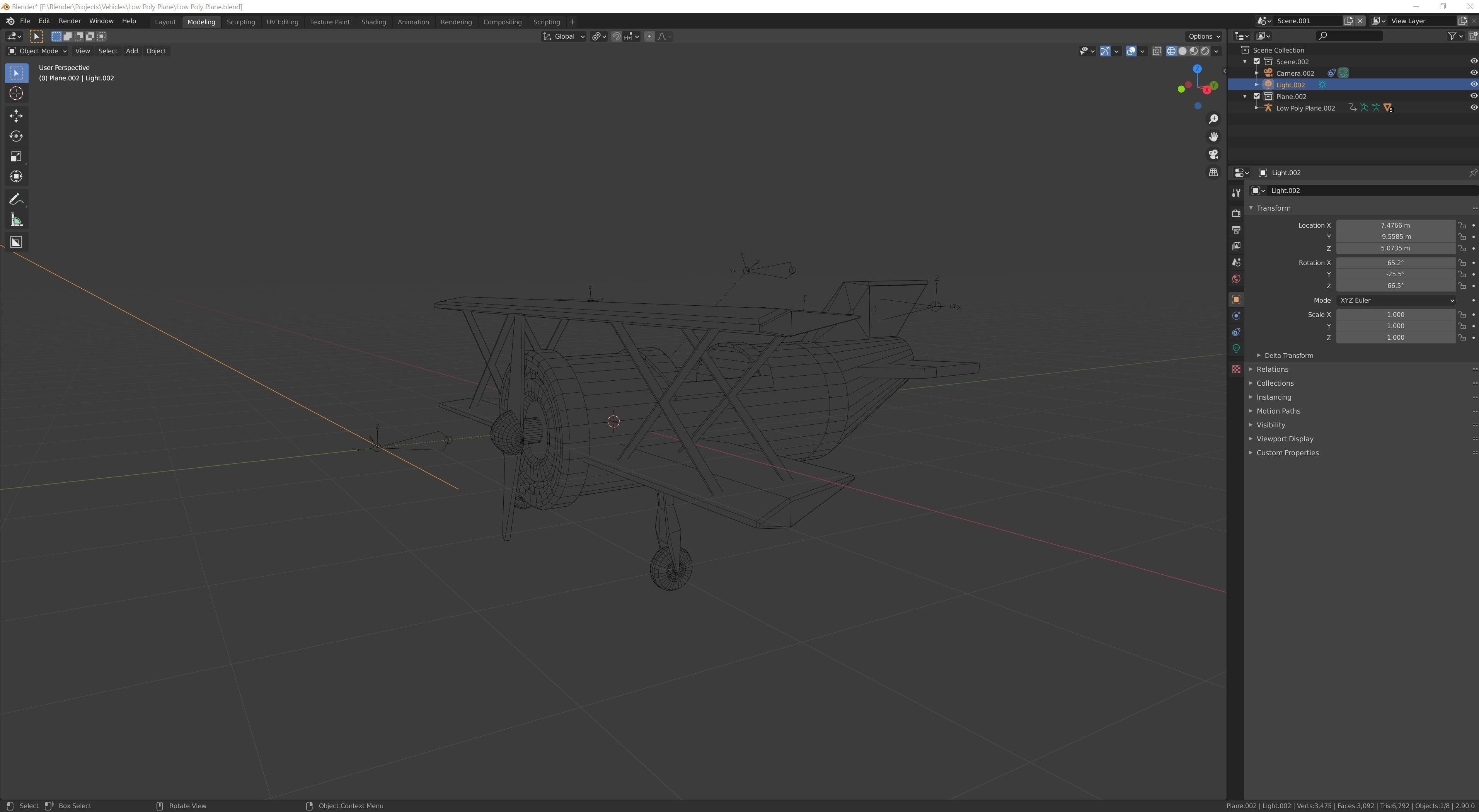This screenshot has height=812, width=1479.
Task: Create a new collection in the outliner
Action: point(1473,36)
